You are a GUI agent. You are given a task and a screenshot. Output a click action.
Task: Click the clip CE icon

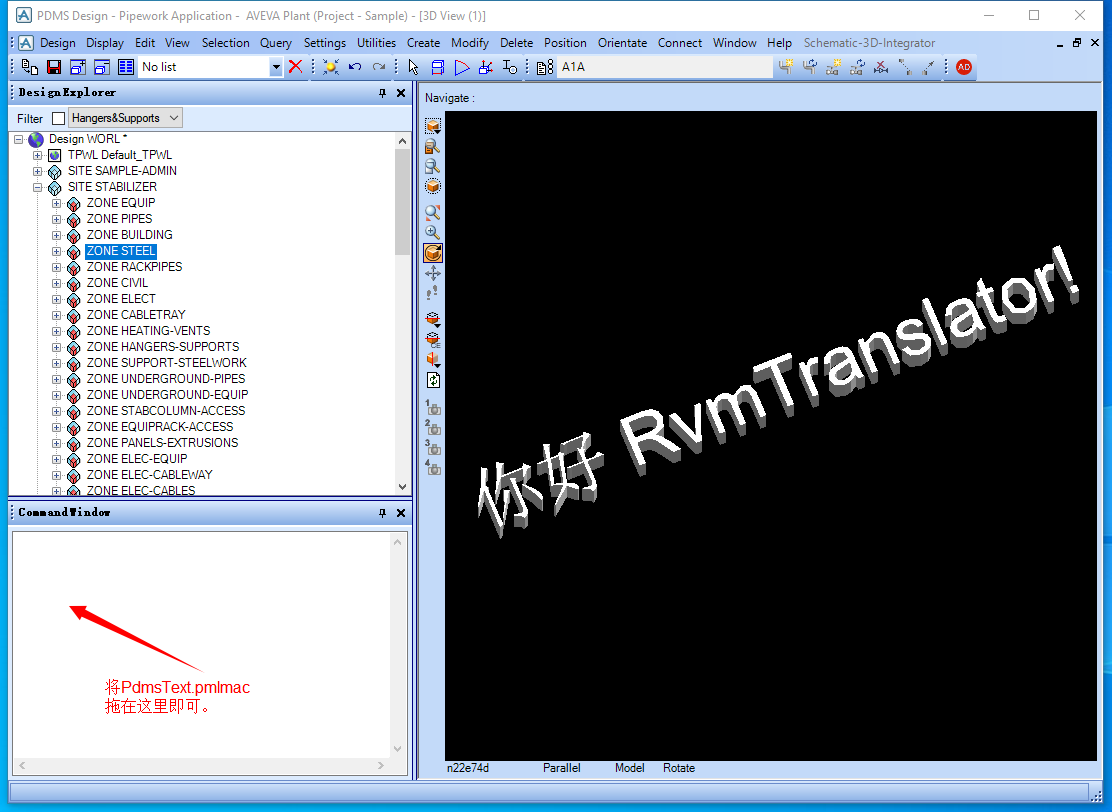433,340
